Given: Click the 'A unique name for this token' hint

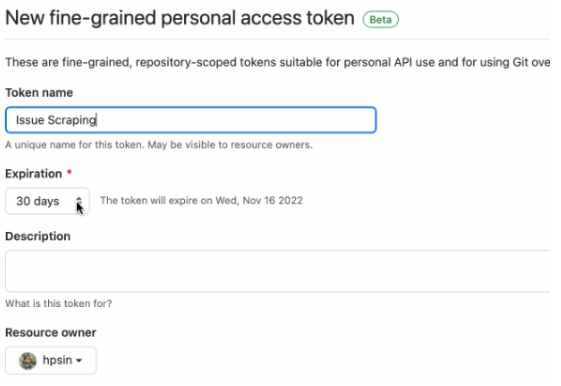Looking at the screenshot, I should click(159, 145).
